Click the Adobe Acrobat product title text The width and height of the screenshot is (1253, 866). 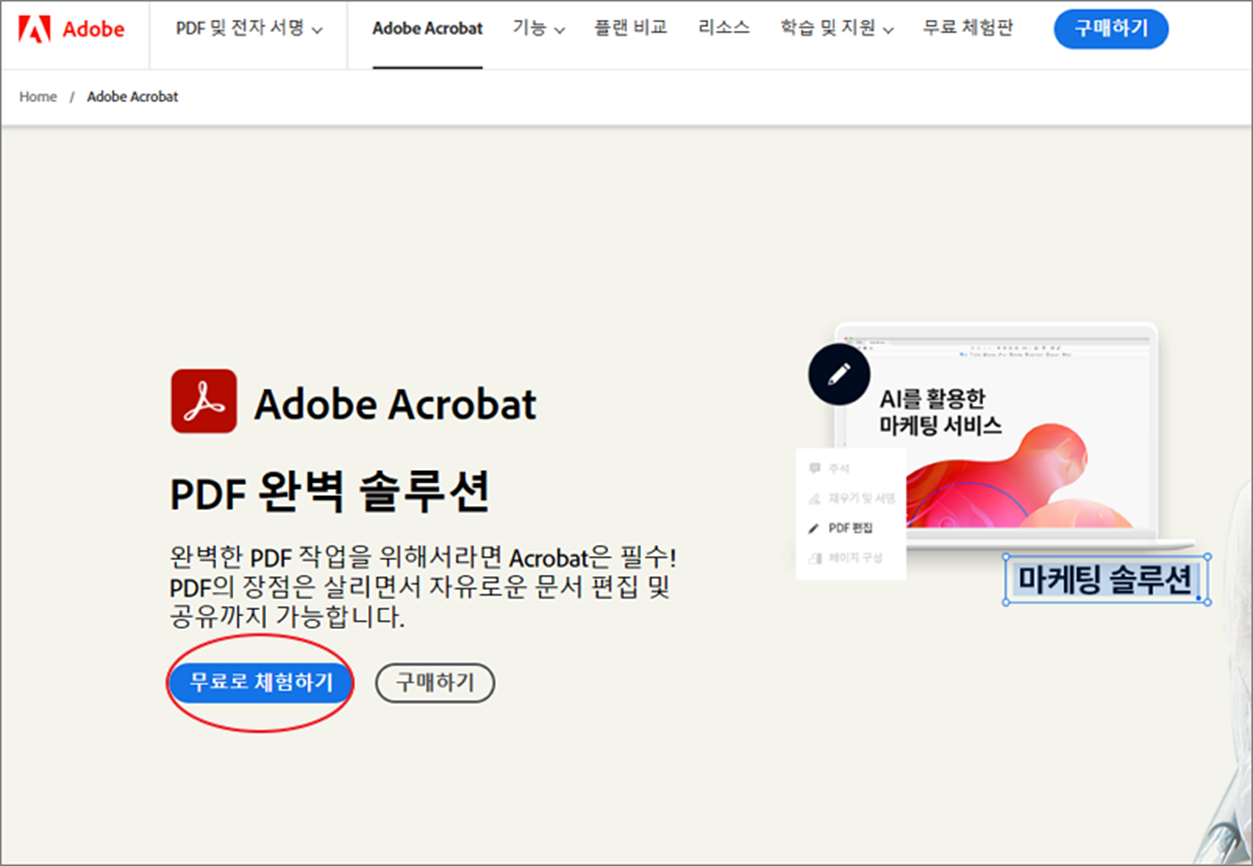395,404
